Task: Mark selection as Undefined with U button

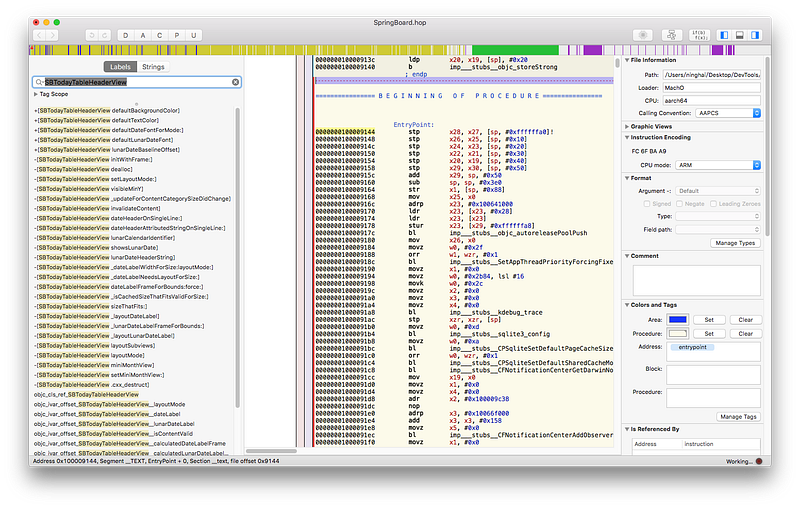Action: [194, 35]
